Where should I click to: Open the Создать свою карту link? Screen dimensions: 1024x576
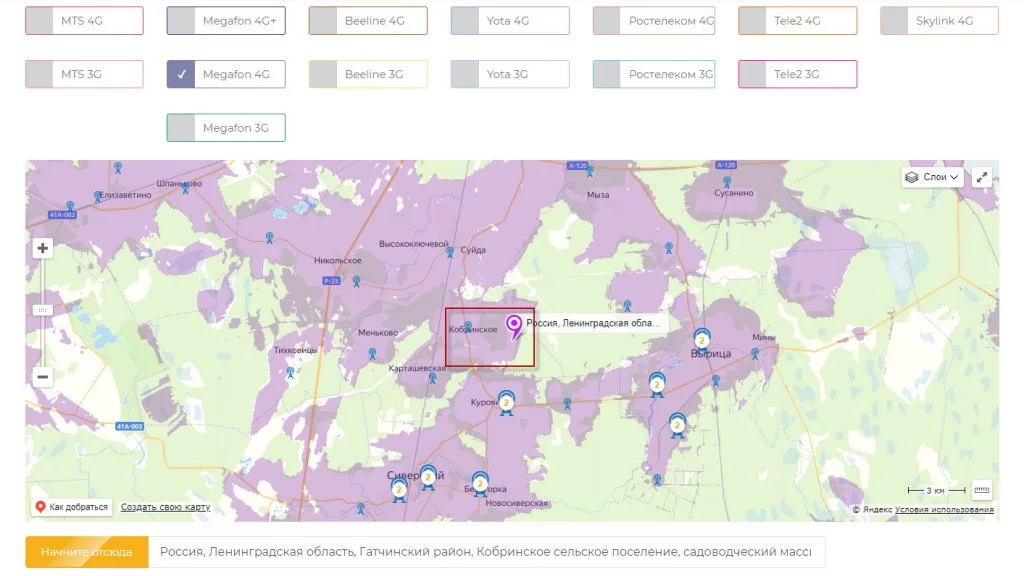165,507
